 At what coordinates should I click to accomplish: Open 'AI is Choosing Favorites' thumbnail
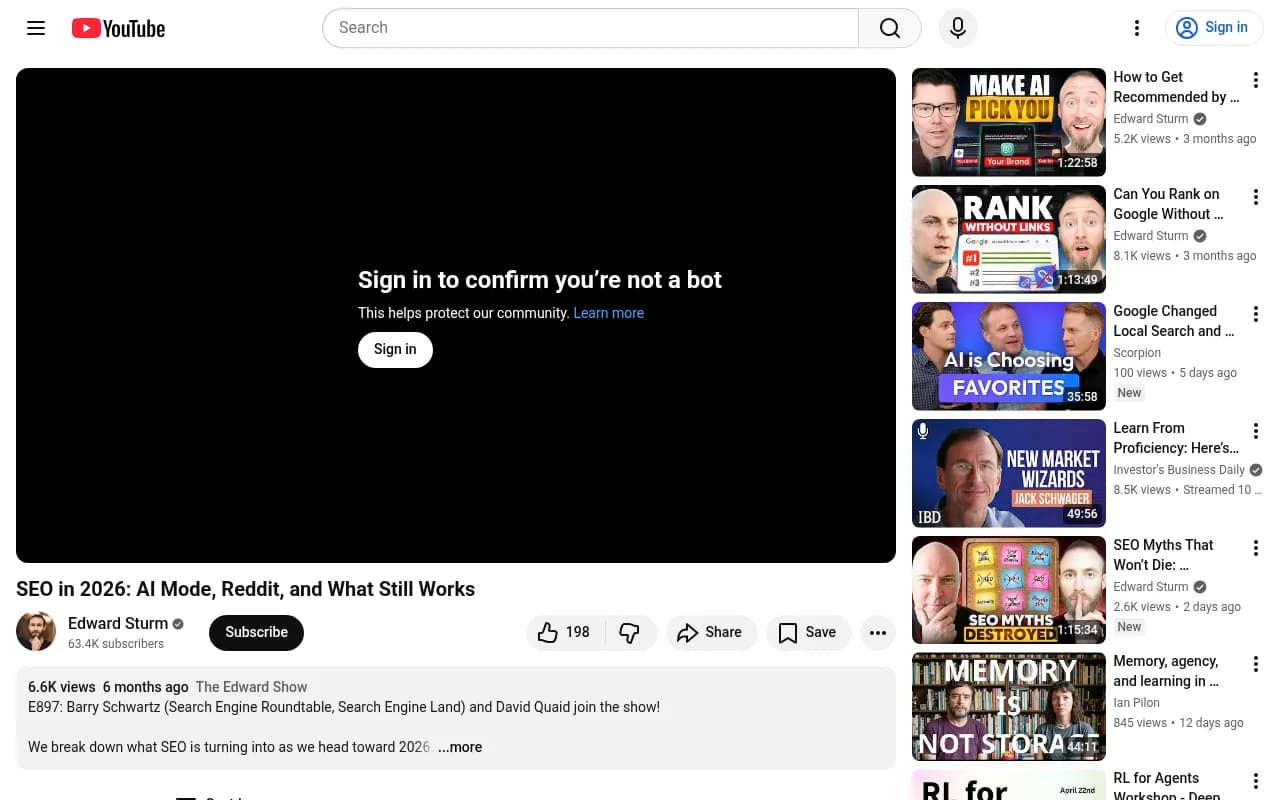1009,356
